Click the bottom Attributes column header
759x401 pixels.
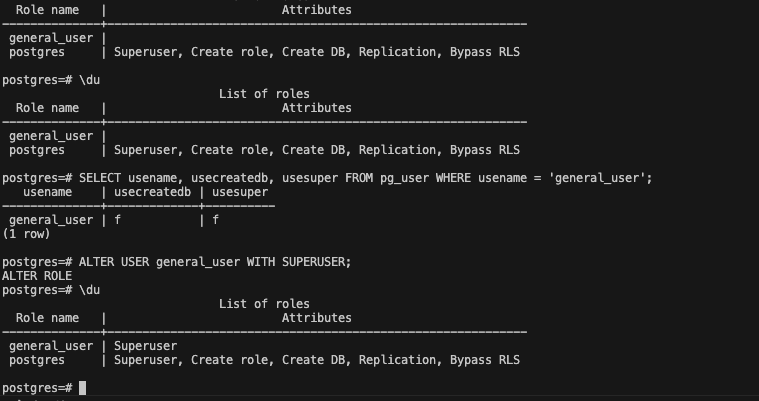pyautogui.click(x=317, y=318)
